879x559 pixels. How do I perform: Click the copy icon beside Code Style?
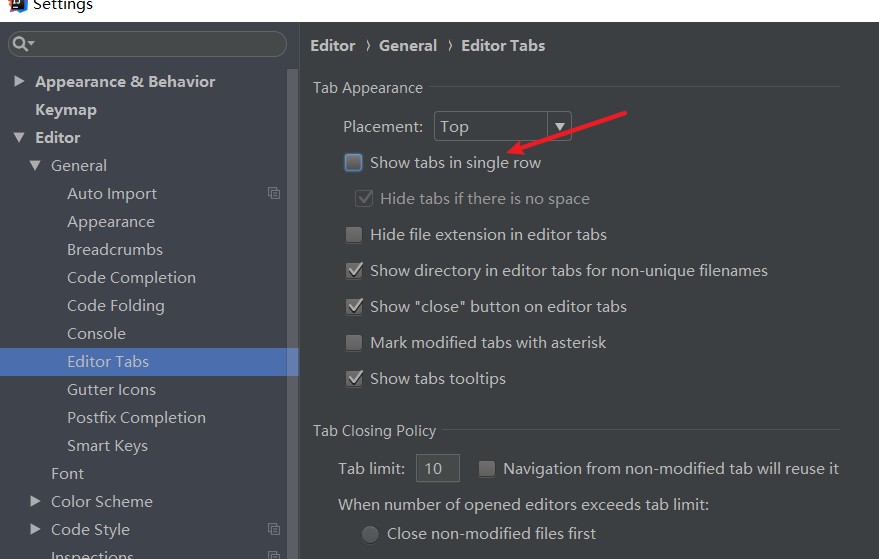(x=274, y=529)
